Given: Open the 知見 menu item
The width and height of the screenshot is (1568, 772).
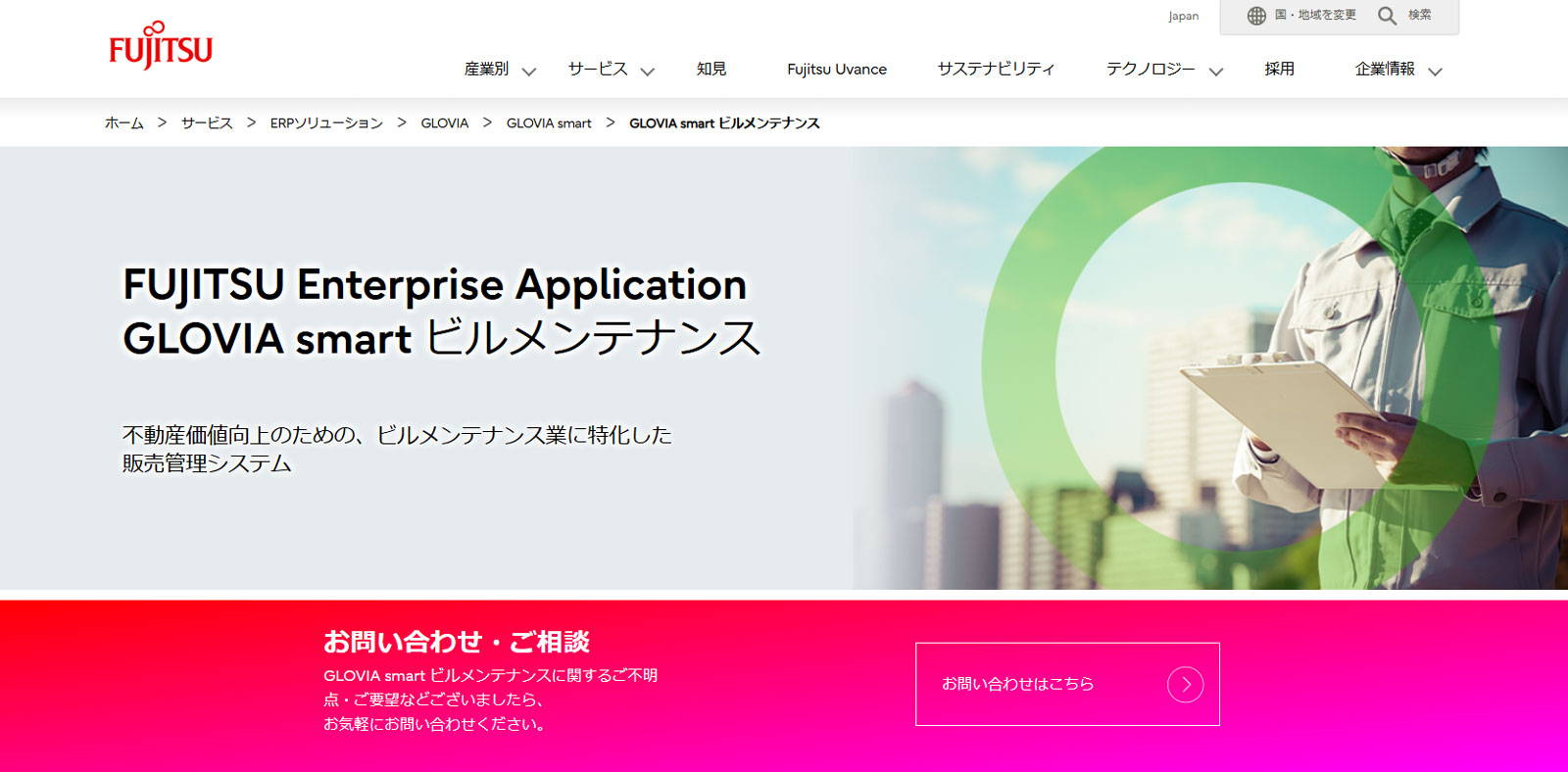Looking at the screenshot, I should point(711,69).
